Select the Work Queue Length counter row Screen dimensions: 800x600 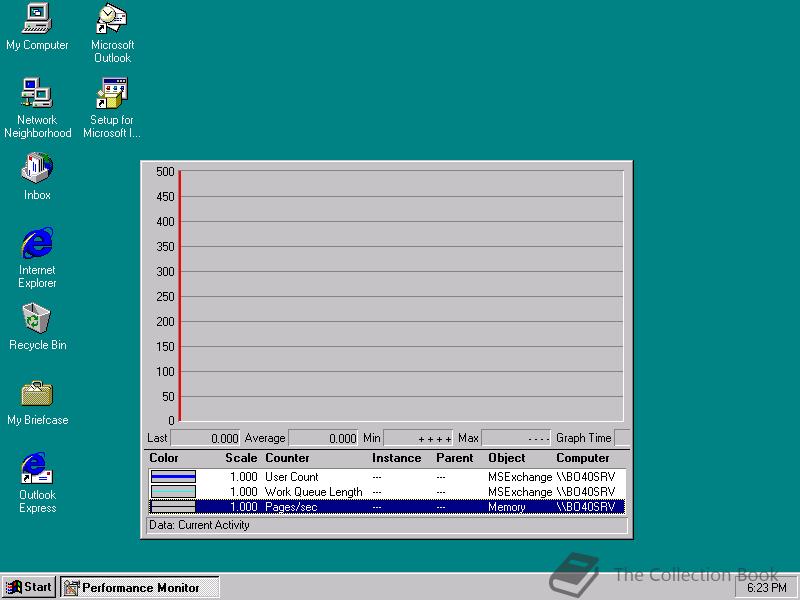pos(387,492)
